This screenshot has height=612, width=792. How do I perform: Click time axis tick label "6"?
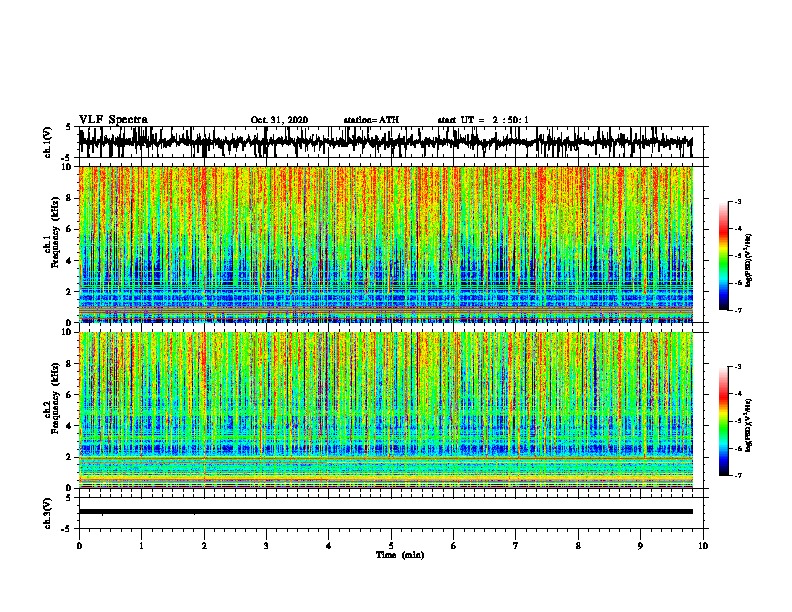(x=454, y=546)
